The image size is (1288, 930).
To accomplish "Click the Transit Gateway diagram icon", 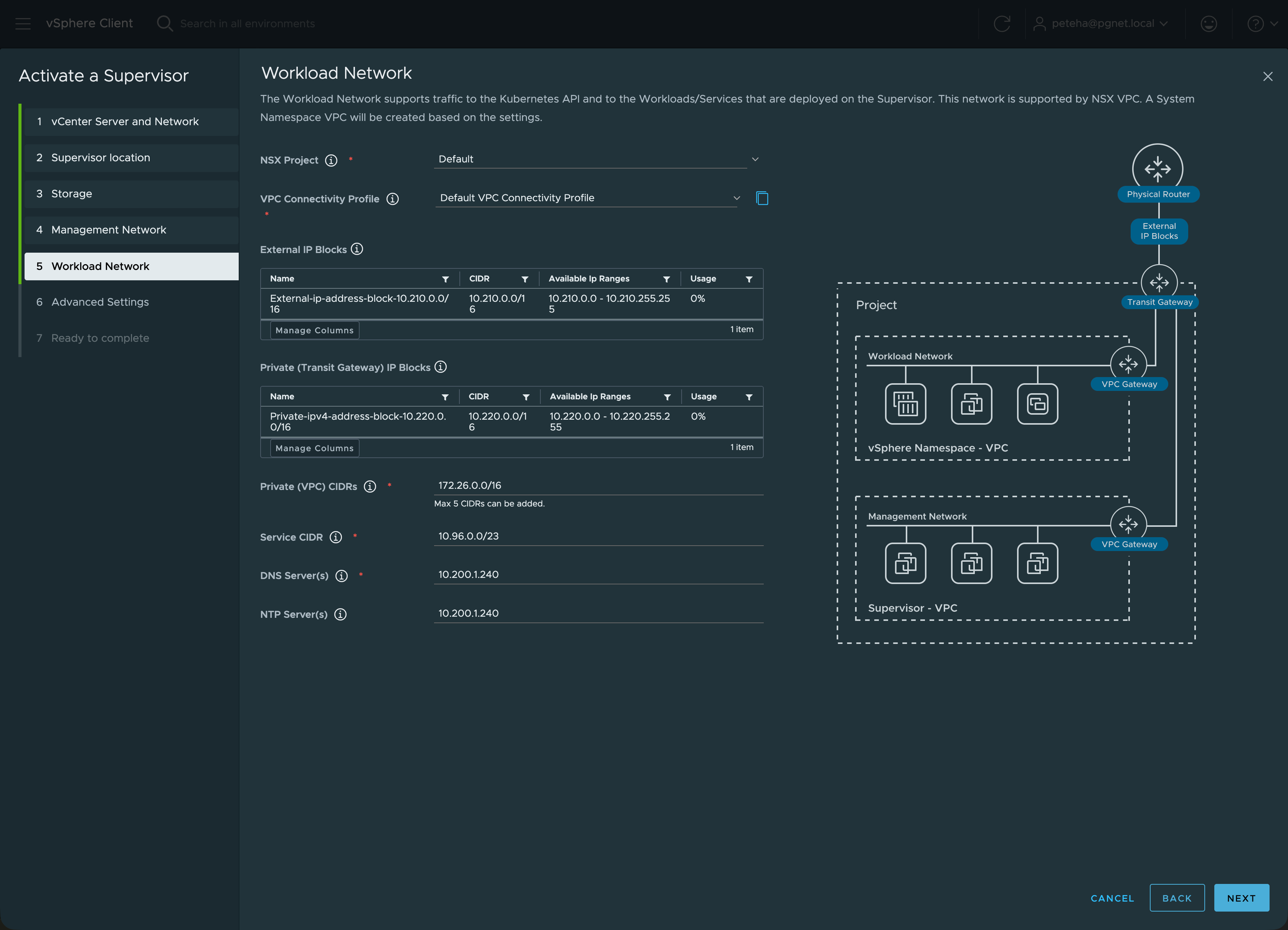I will click(1159, 282).
